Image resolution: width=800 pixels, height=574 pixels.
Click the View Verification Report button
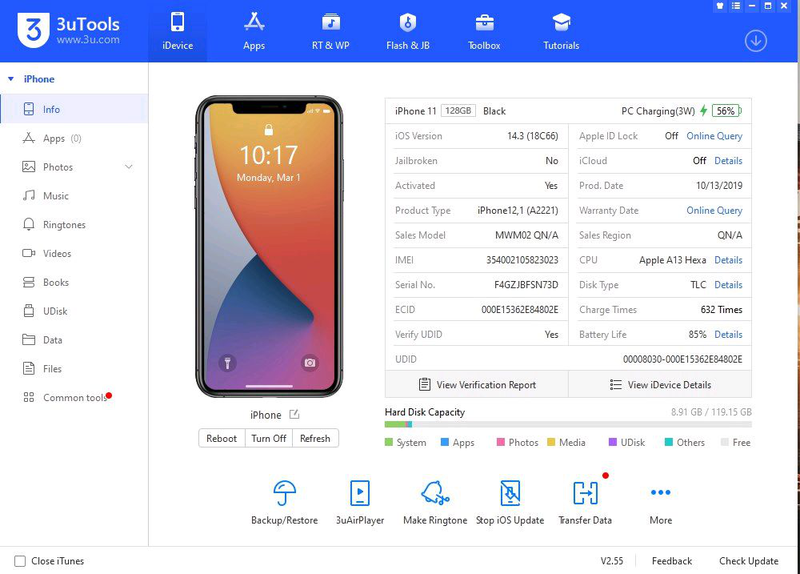(x=477, y=385)
